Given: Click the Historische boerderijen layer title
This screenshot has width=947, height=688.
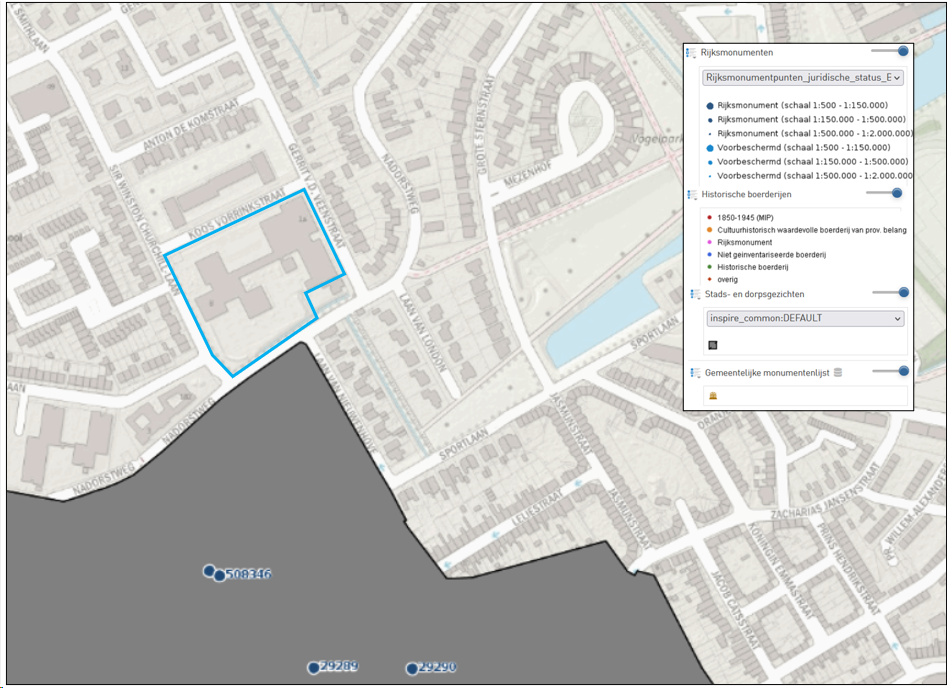Looking at the screenshot, I should (x=746, y=195).
